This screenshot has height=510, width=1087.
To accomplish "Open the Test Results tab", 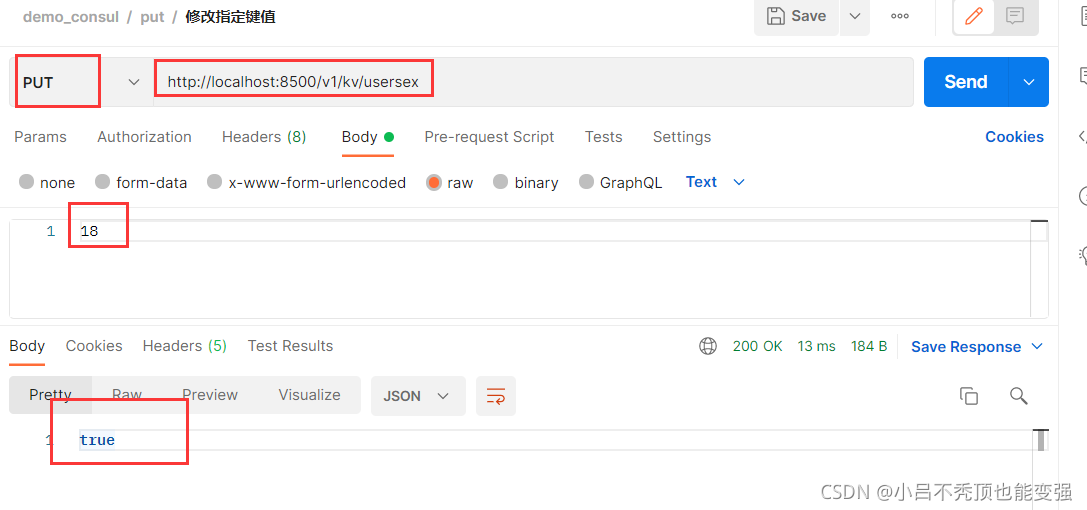I will 290,346.
